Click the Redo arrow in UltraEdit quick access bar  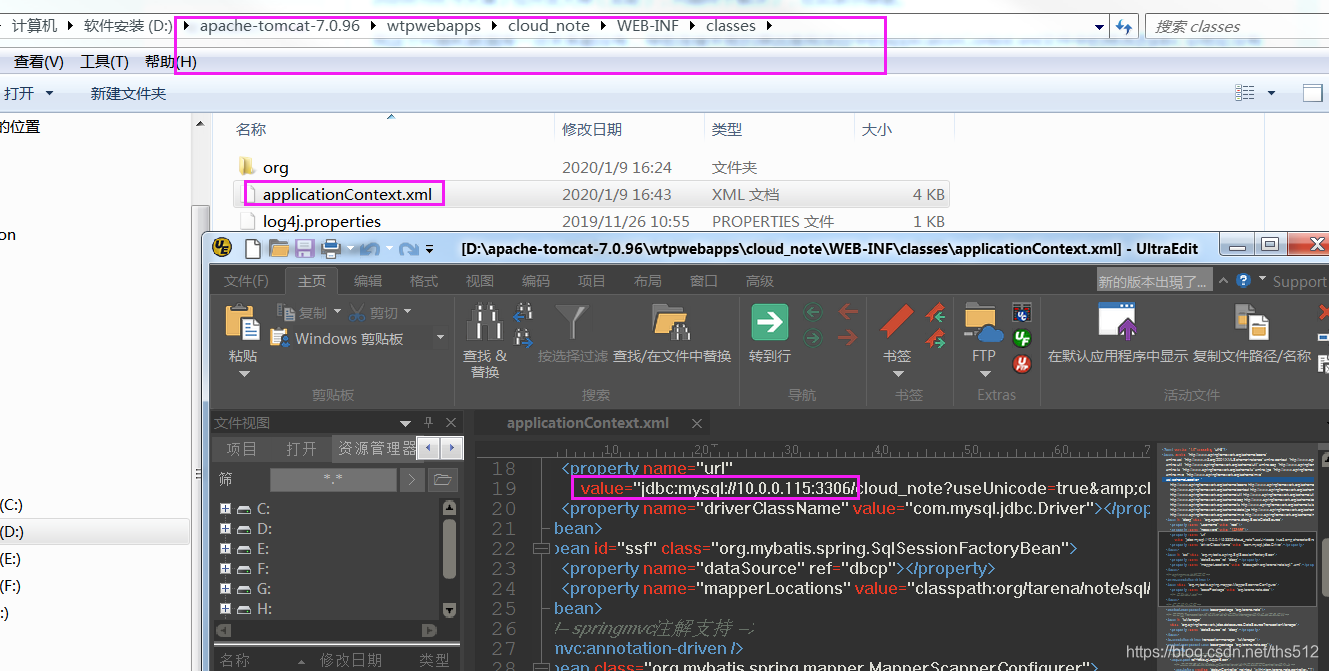(408, 248)
